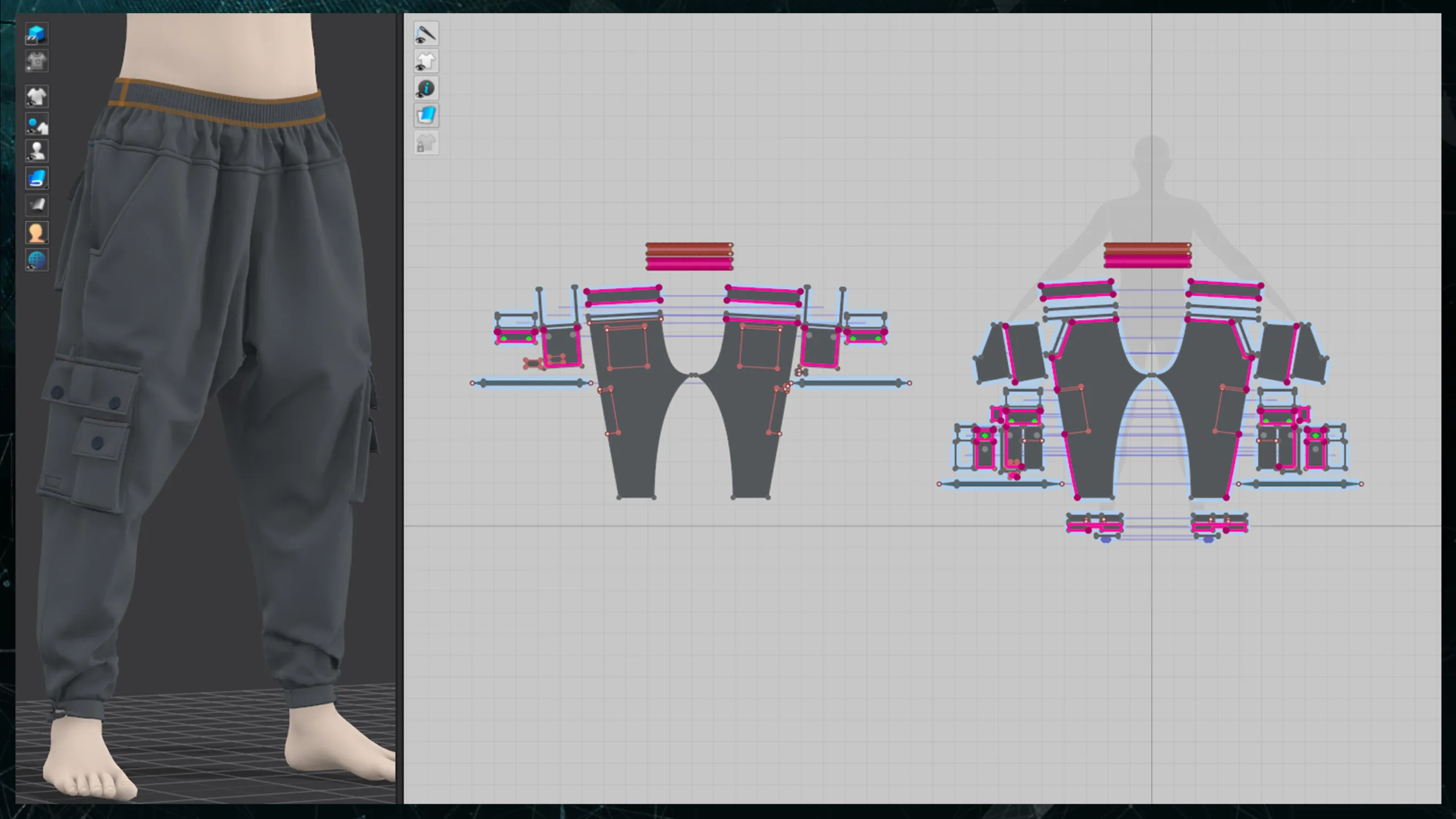The width and height of the screenshot is (1456, 819).
Task: Toggle show 2D pattern shirt-with-eye icon
Action: click(426, 61)
